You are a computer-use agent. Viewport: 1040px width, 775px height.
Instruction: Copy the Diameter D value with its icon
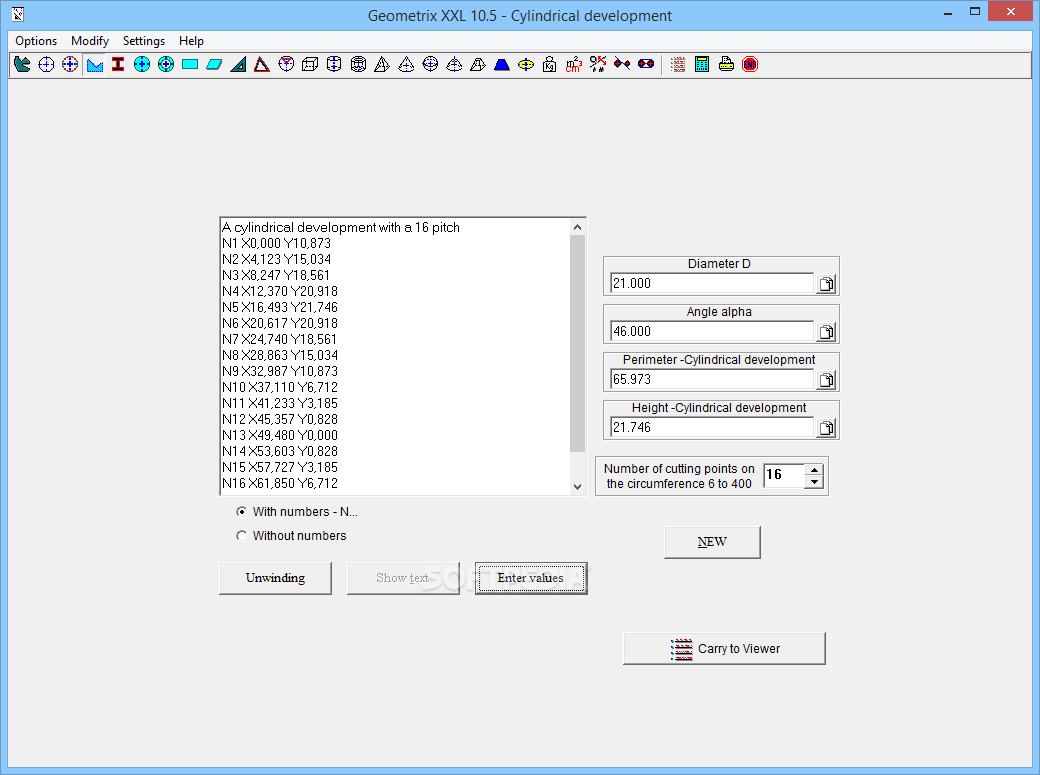coord(826,284)
